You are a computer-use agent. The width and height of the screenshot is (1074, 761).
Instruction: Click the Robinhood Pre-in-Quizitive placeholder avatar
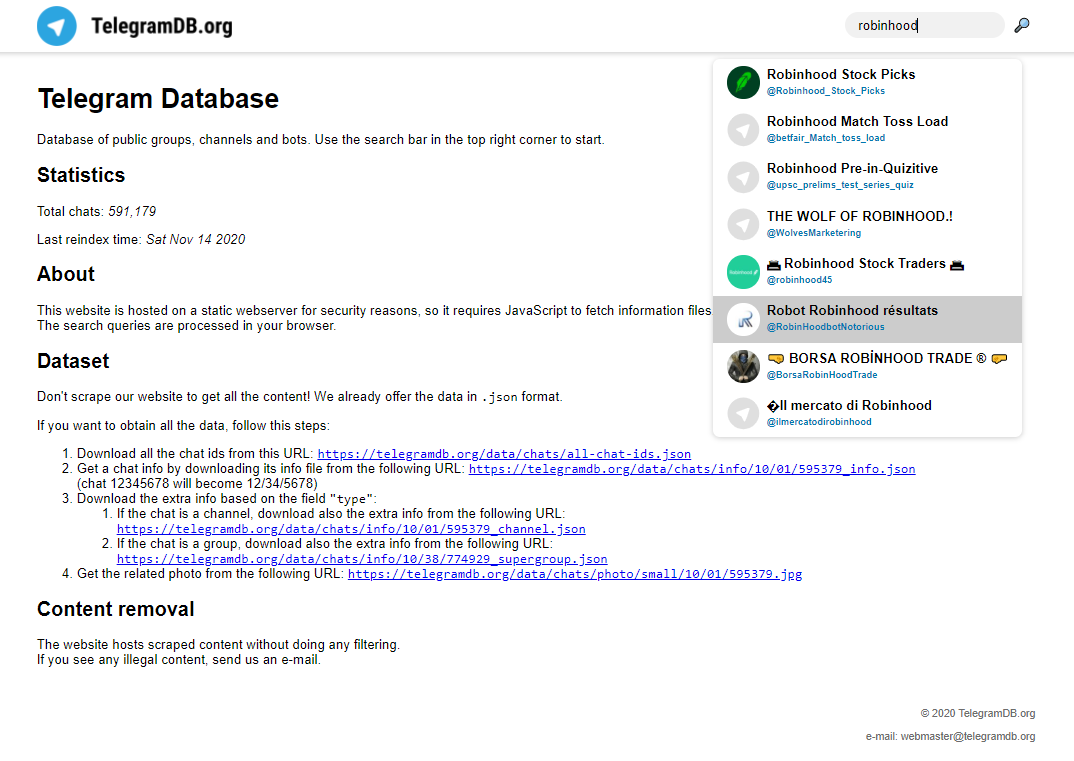[743, 177]
